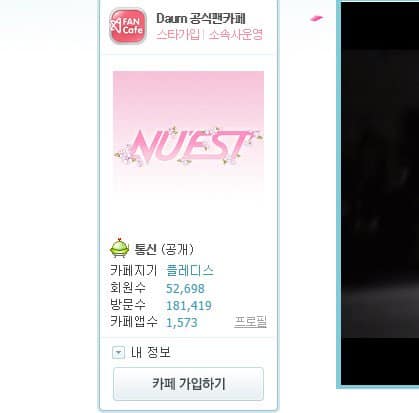Click the red FAN Cafe logo icon

tap(128, 26)
